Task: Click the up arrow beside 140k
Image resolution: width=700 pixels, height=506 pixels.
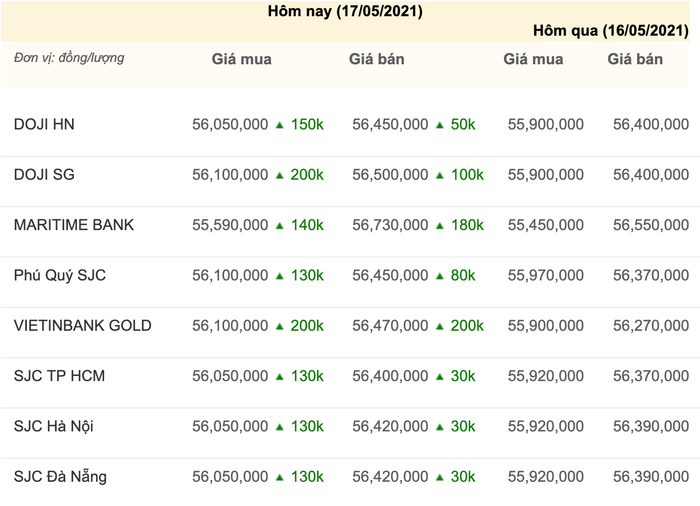Action: point(280,226)
